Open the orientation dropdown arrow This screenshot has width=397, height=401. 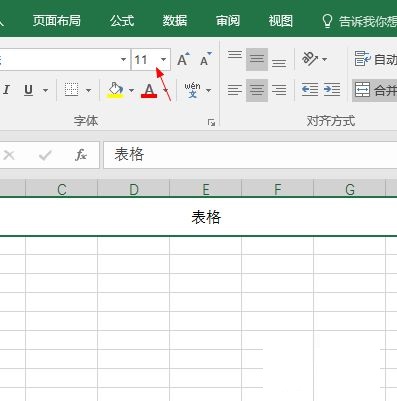pos(325,60)
